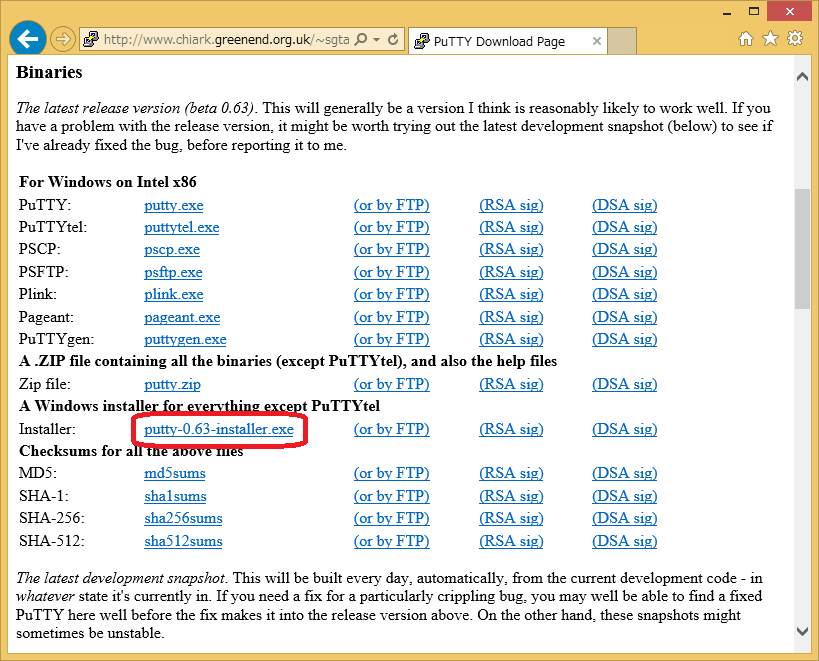Click the Home icon
Viewport: 819px width, 661px height.
tap(746, 39)
